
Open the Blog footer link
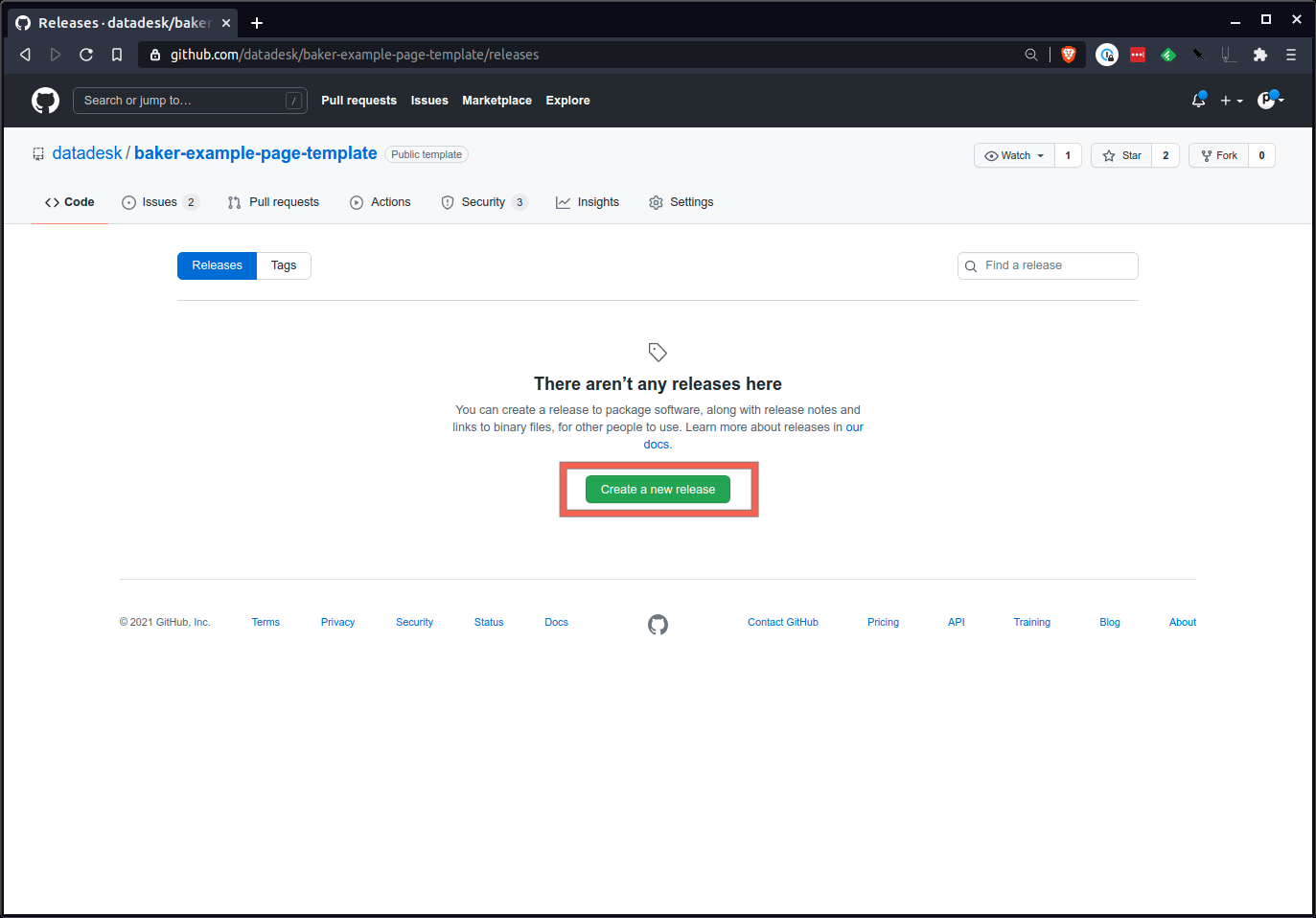coord(1109,622)
